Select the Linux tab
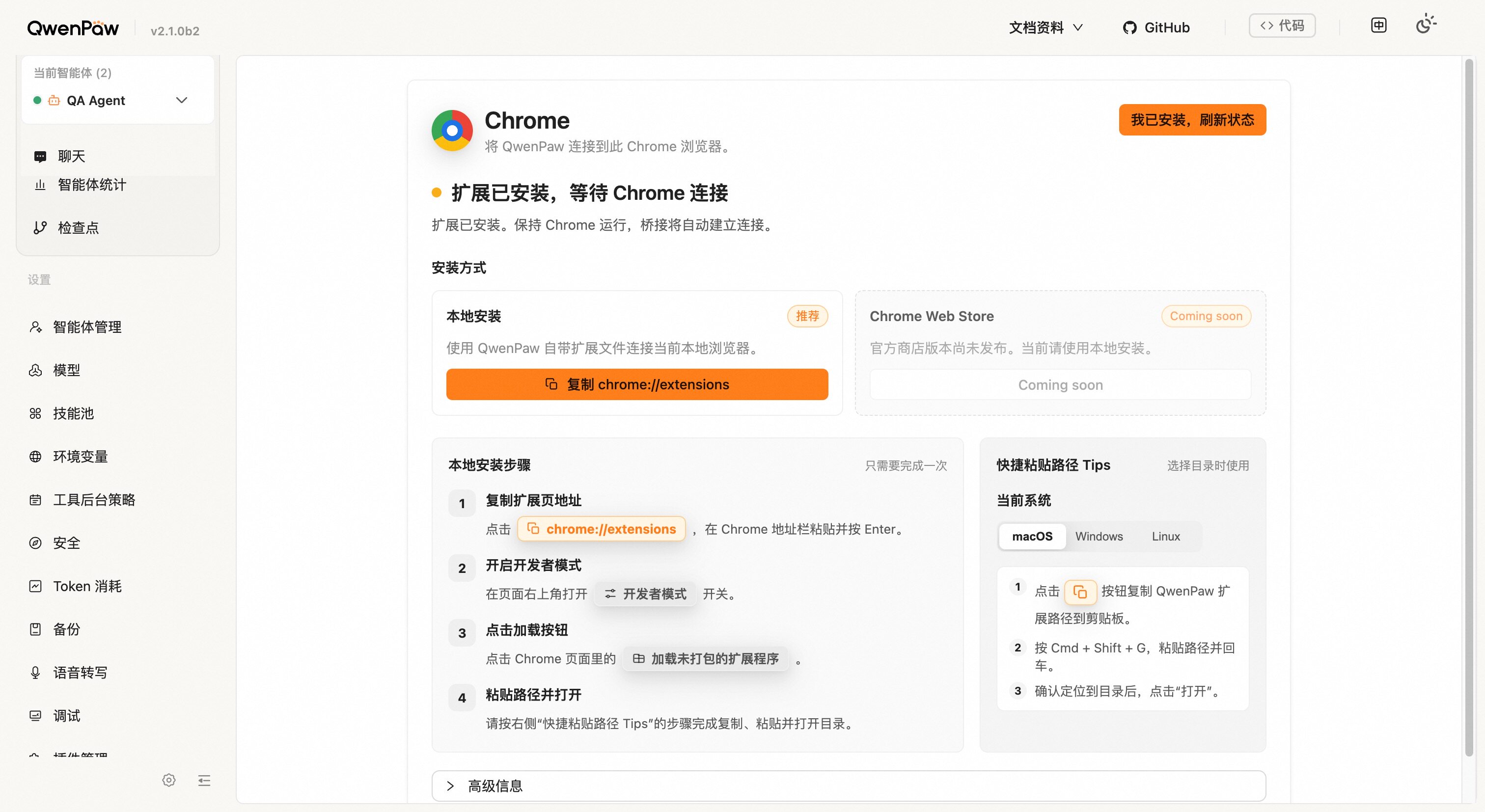This screenshot has height=812, width=1485. [x=1166, y=537]
